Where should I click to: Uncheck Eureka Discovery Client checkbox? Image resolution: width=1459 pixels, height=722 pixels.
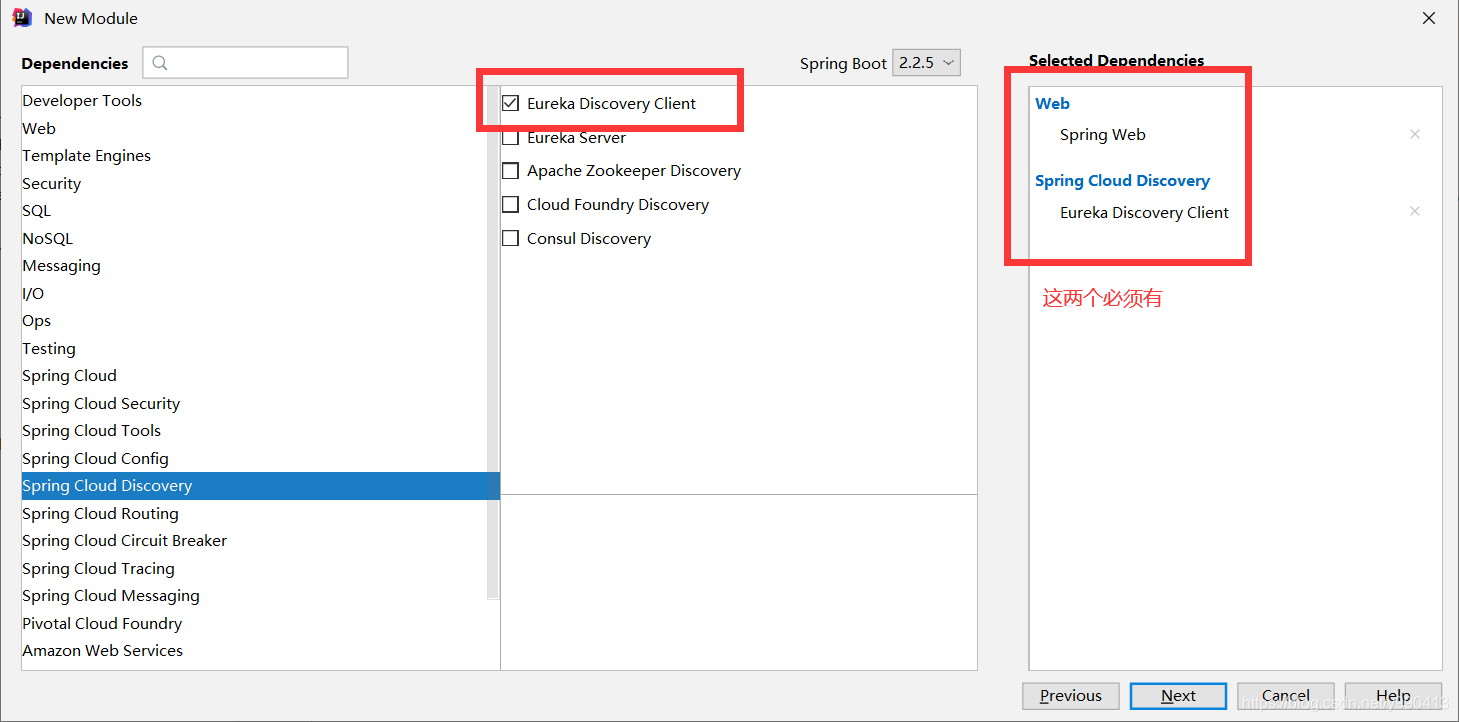tap(510, 103)
